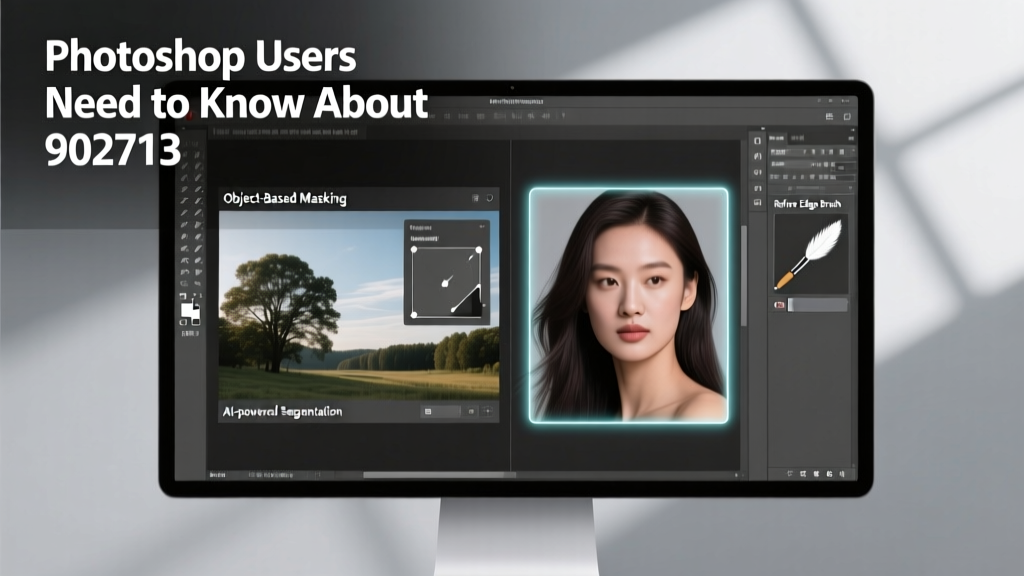Screen dimensions: 1024x576
Task: Click the plus icon in the Segmentation bar
Action: click(487, 411)
